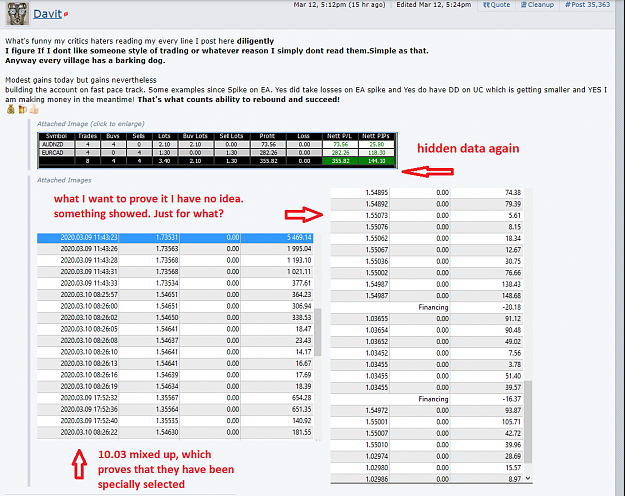Click the Nett P/L column header
Screen dimensions: 625x496
pos(340,136)
